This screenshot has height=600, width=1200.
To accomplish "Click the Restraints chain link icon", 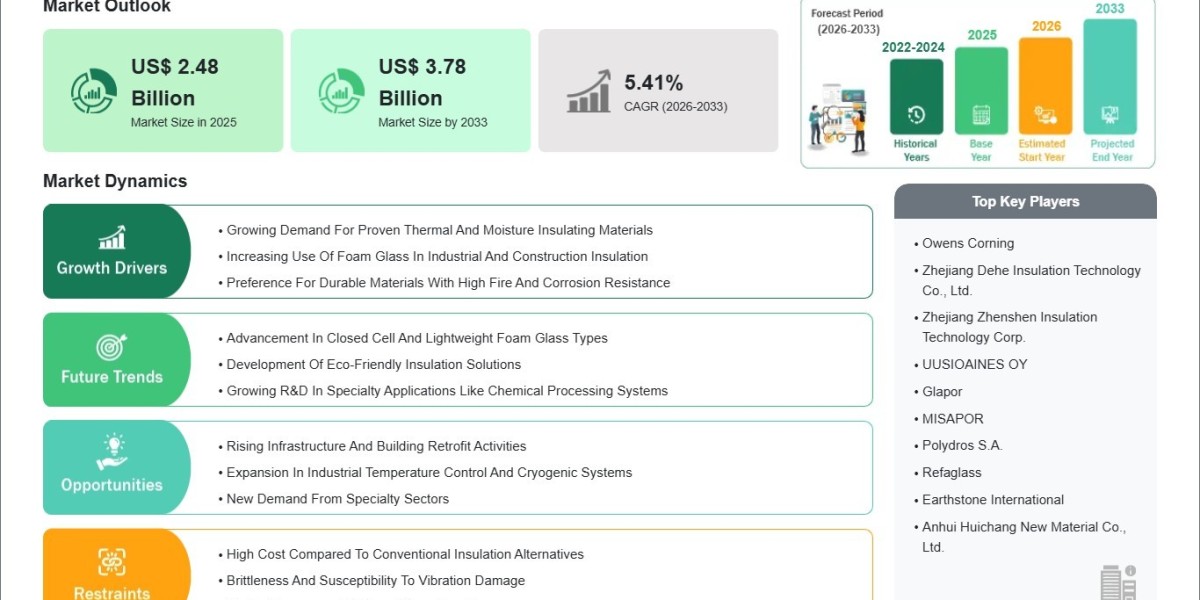I will 112,562.
